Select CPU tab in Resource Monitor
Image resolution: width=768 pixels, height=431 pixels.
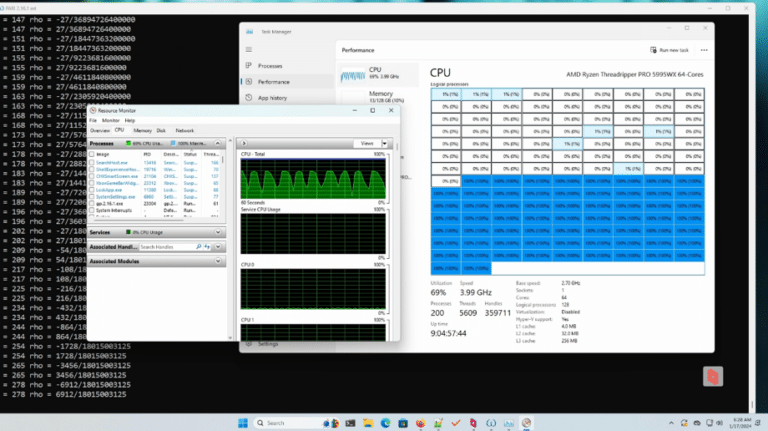tap(119, 130)
